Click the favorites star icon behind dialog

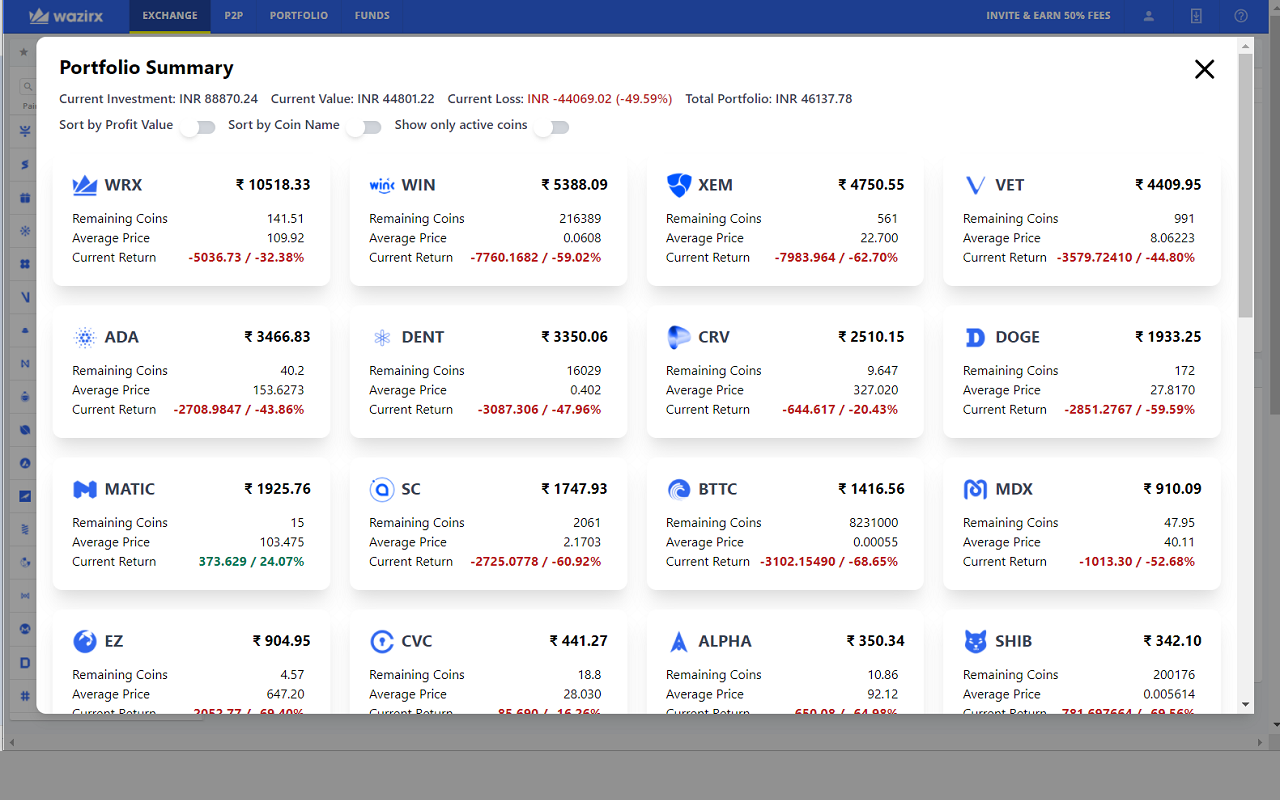pyautogui.click(x=24, y=52)
